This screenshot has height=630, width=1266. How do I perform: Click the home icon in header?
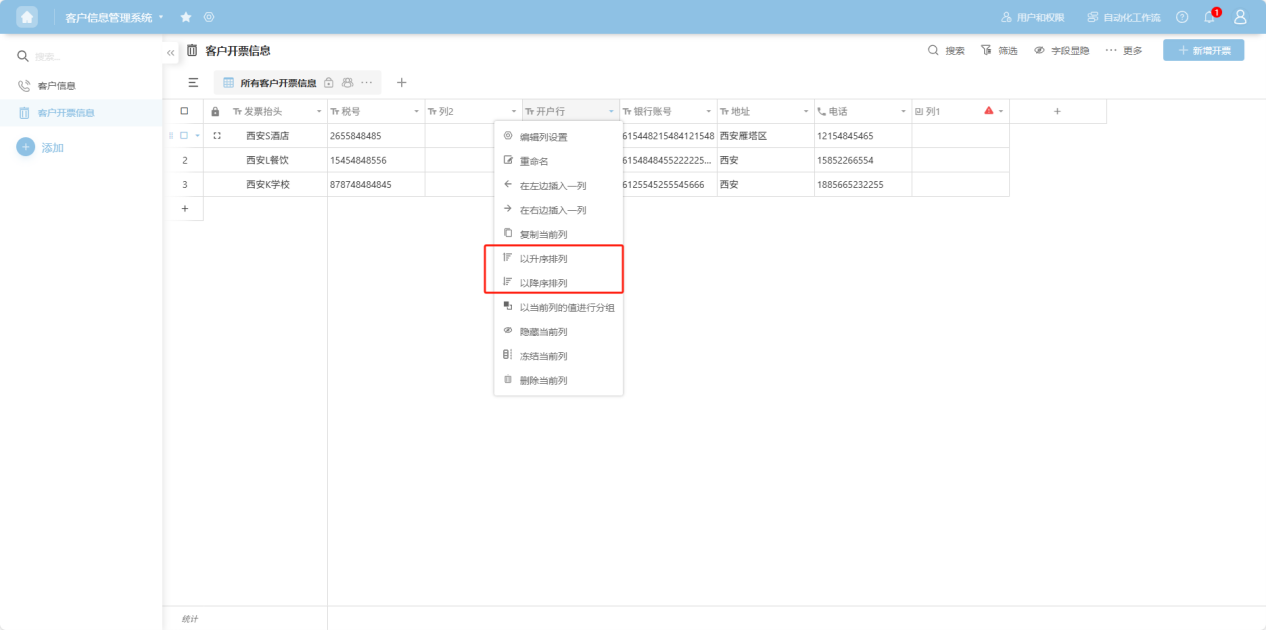(x=27, y=17)
